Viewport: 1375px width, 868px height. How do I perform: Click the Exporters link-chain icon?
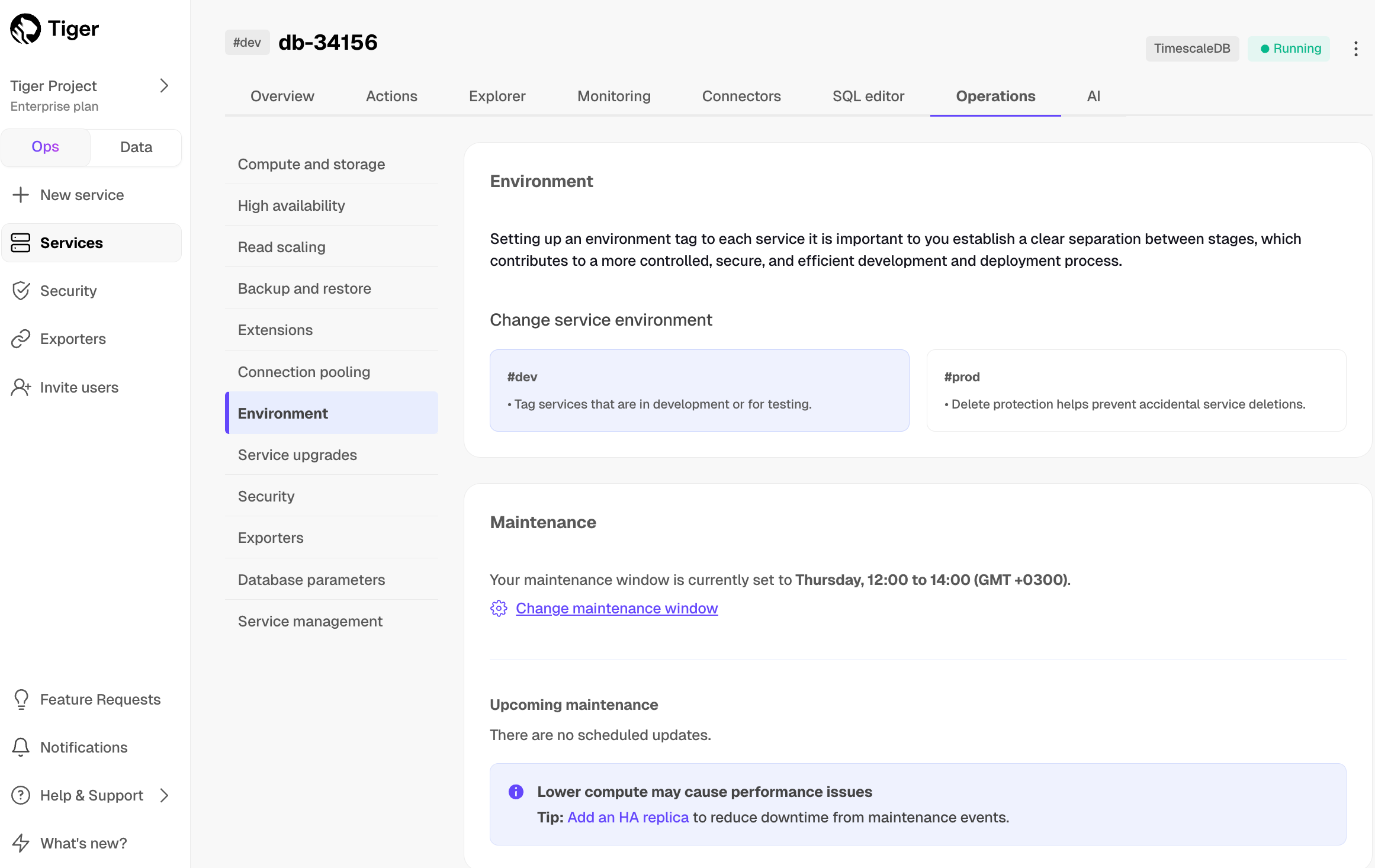[21, 339]
